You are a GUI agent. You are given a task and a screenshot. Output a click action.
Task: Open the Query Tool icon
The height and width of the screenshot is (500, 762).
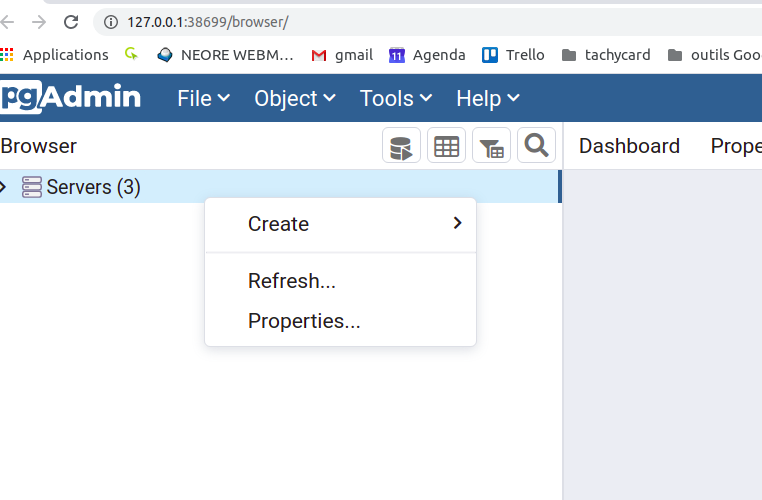tap(401, 145)
